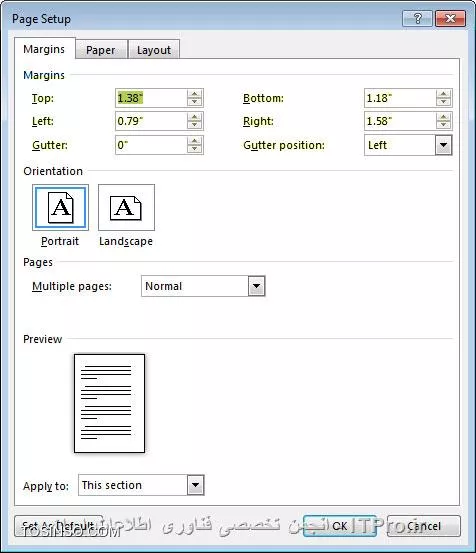Open the Gutter position dropdown
The height and width of the screenshot is (553, 476).
tap(444, 145)
